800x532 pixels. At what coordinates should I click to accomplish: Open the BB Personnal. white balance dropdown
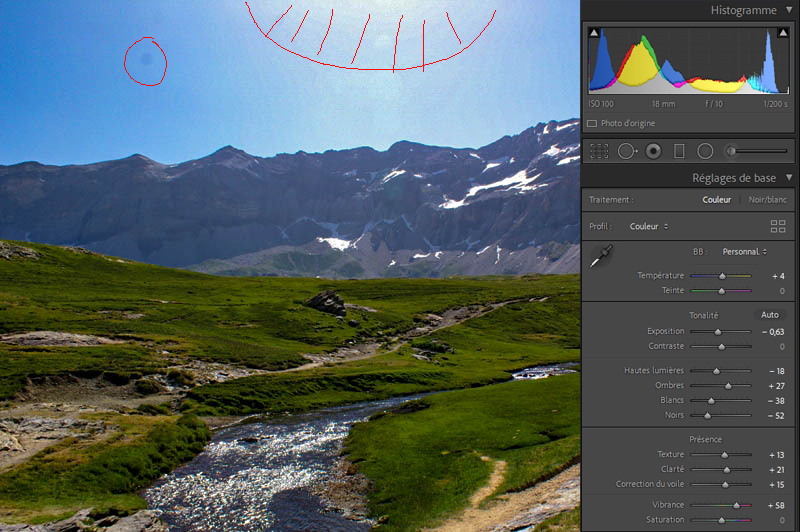[x=745, y=251]
